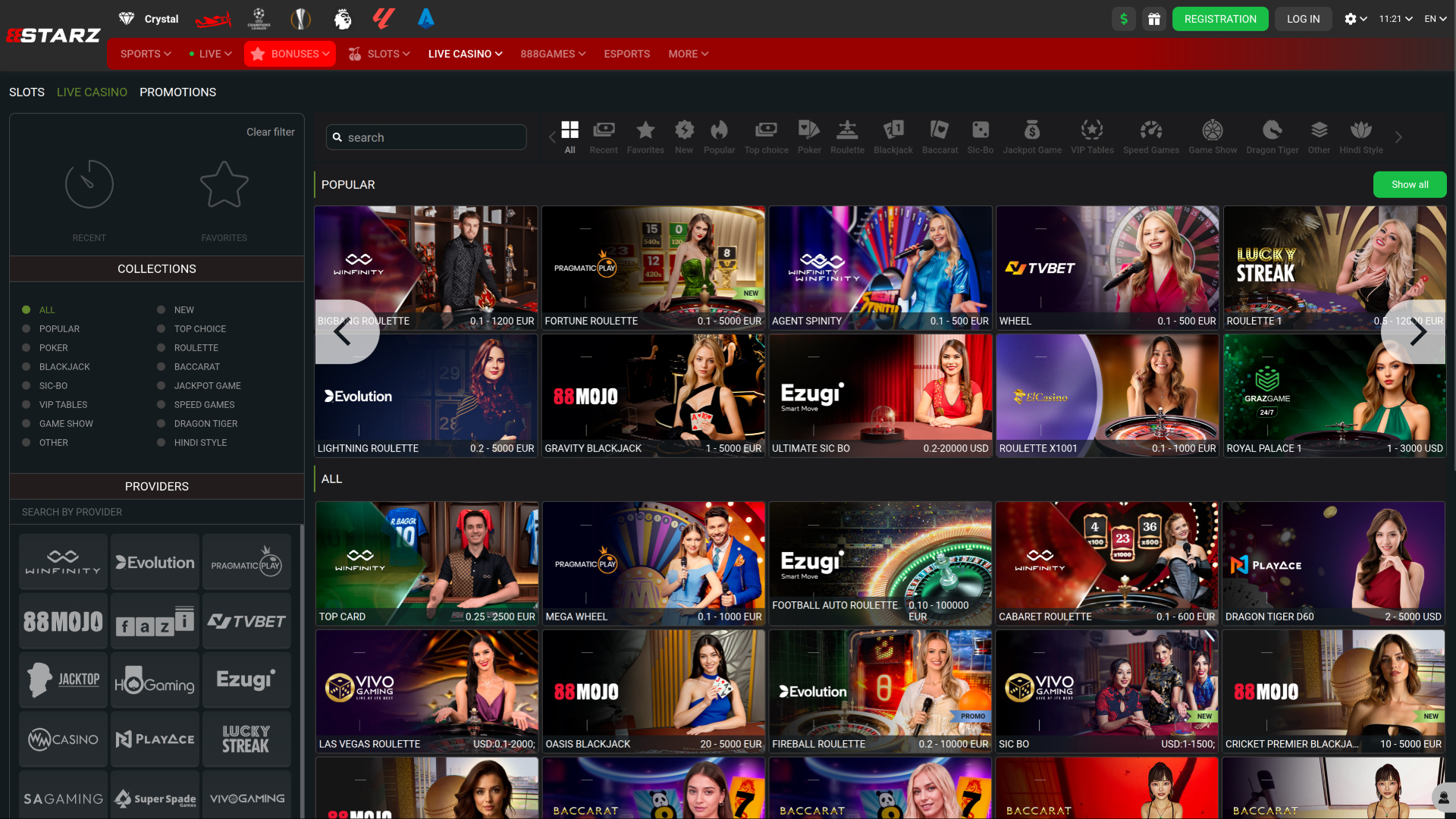This screenshot has height=819, width=1456.
Task: Select the Dragon Tiger category icon
Action: pyautogui.click(x=1272, y=135)
